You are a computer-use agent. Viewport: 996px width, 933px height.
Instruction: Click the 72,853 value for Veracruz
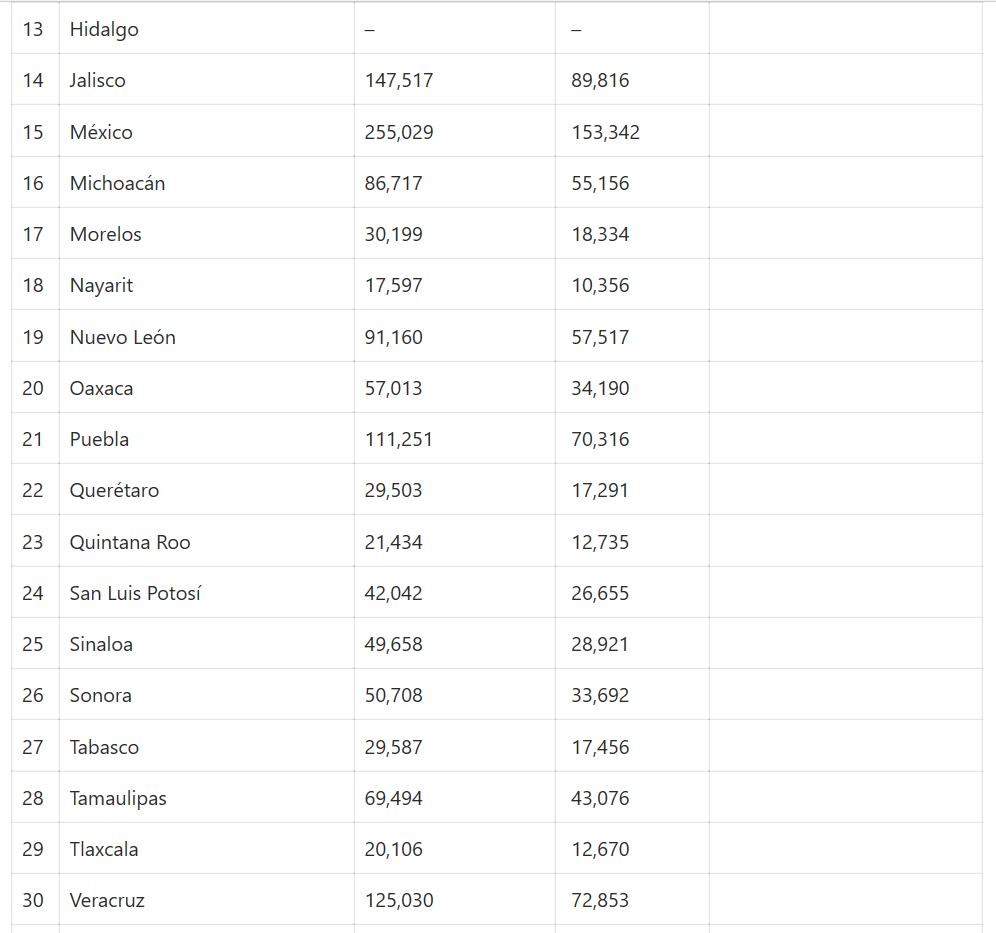(600, 900)
